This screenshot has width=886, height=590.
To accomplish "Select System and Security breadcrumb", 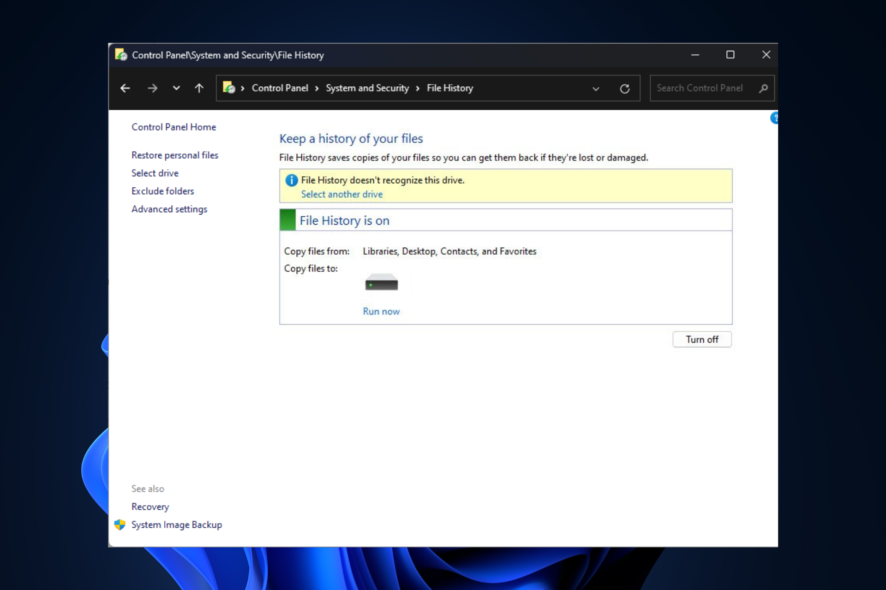I will (x=367, y=88).
